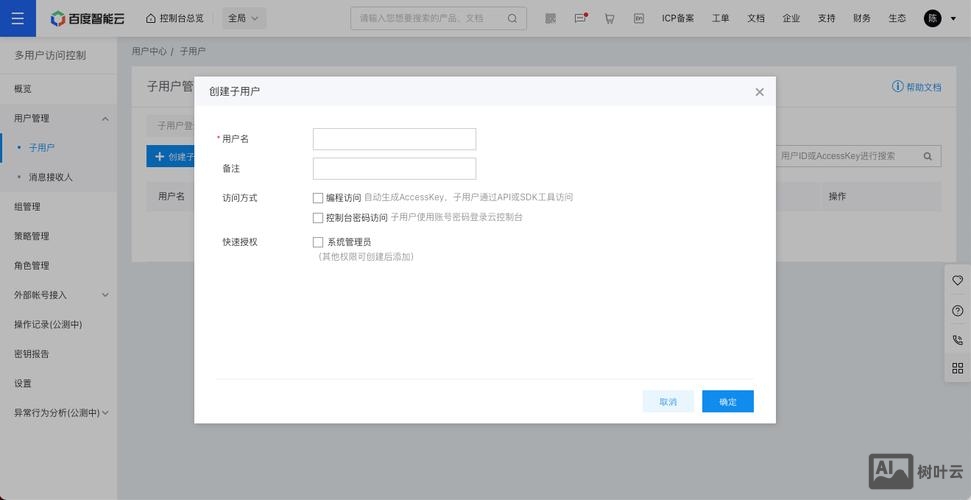
Task: Open the QR code icon in header
Action: coord(551,19)
